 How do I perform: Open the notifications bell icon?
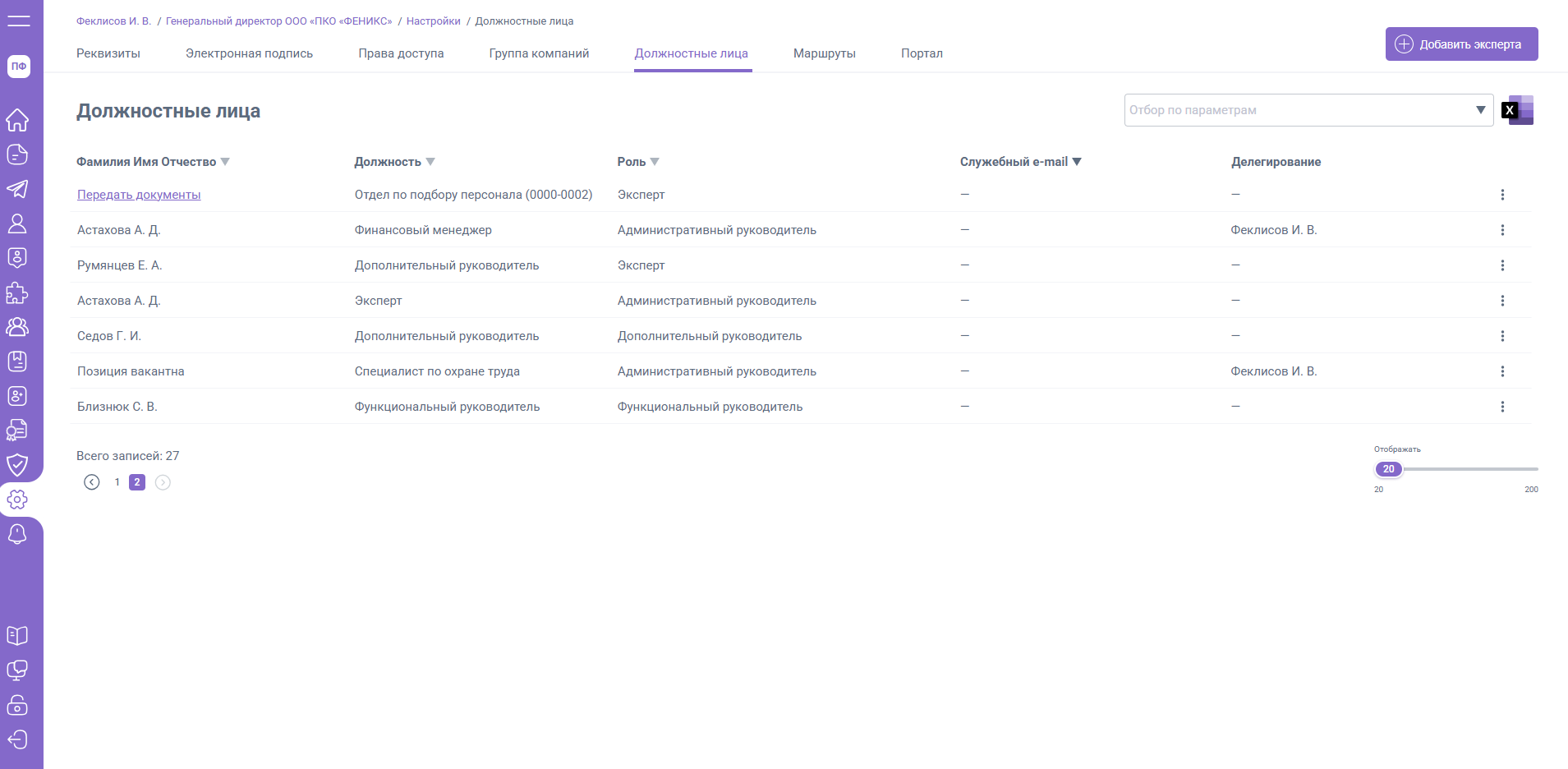pos(17,534)
